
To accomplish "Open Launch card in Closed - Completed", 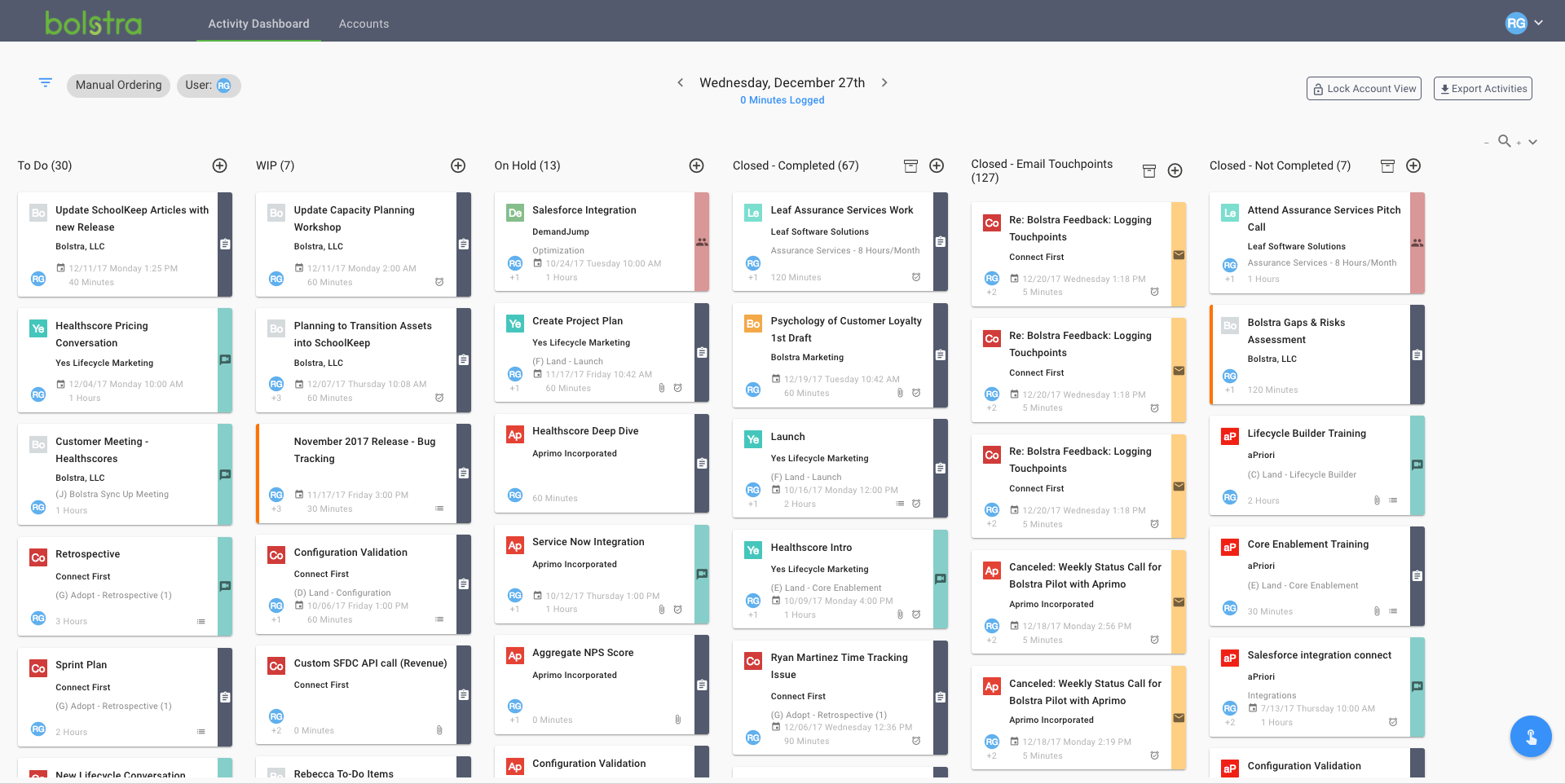I will point(840,468).
